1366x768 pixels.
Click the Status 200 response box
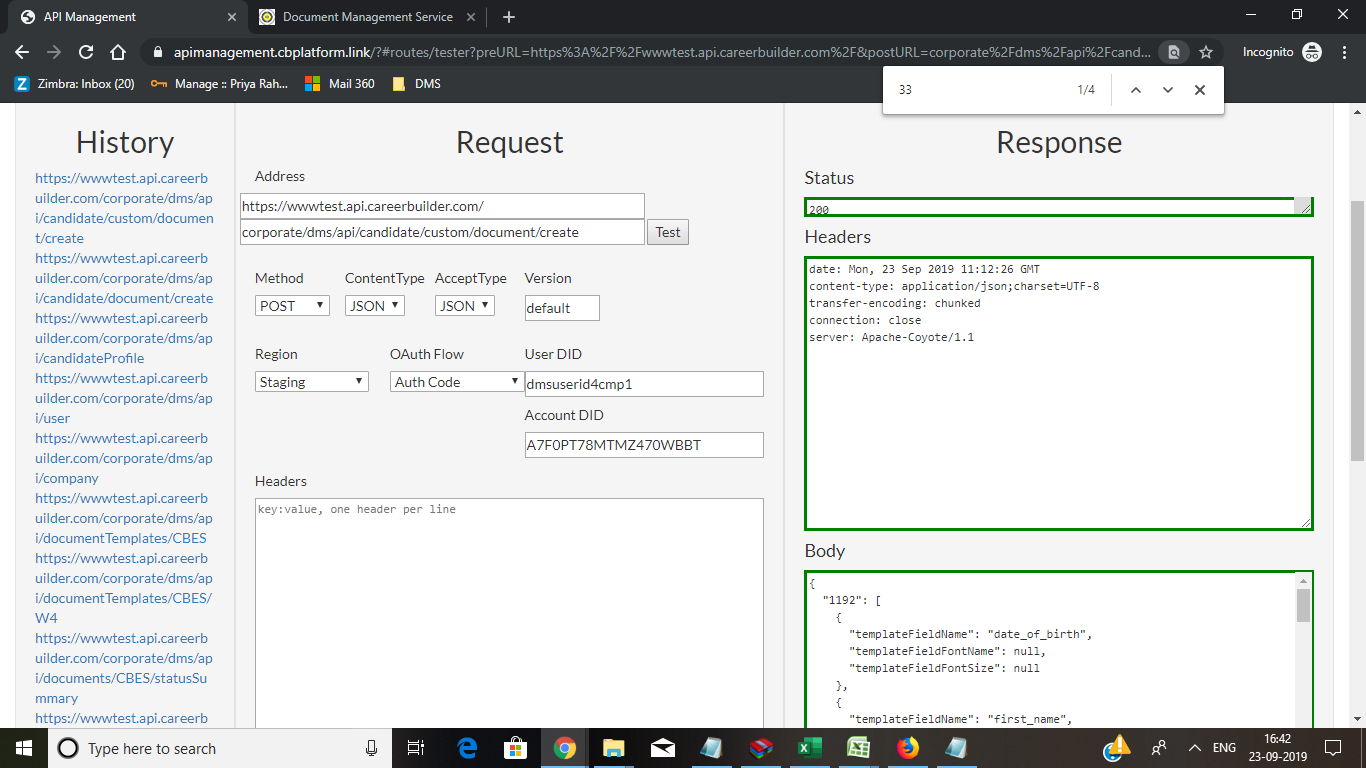coord(1059,207)
